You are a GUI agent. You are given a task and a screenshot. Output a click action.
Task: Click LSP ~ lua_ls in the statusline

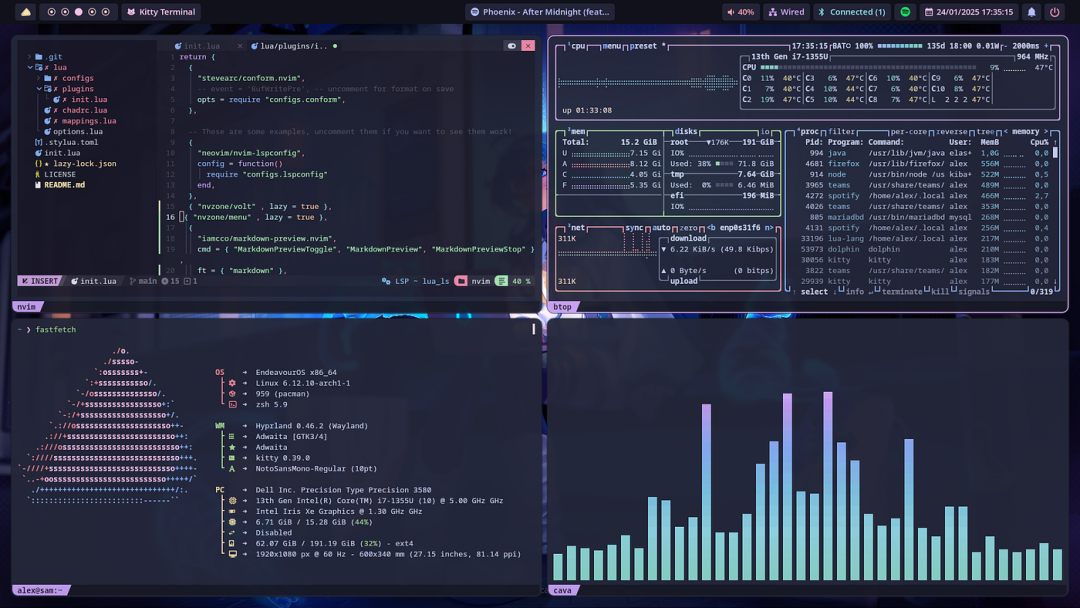point(415,281)
